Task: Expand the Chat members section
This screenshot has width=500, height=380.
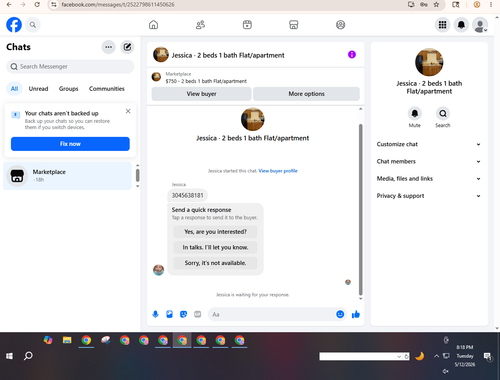Action: [429, 161]
